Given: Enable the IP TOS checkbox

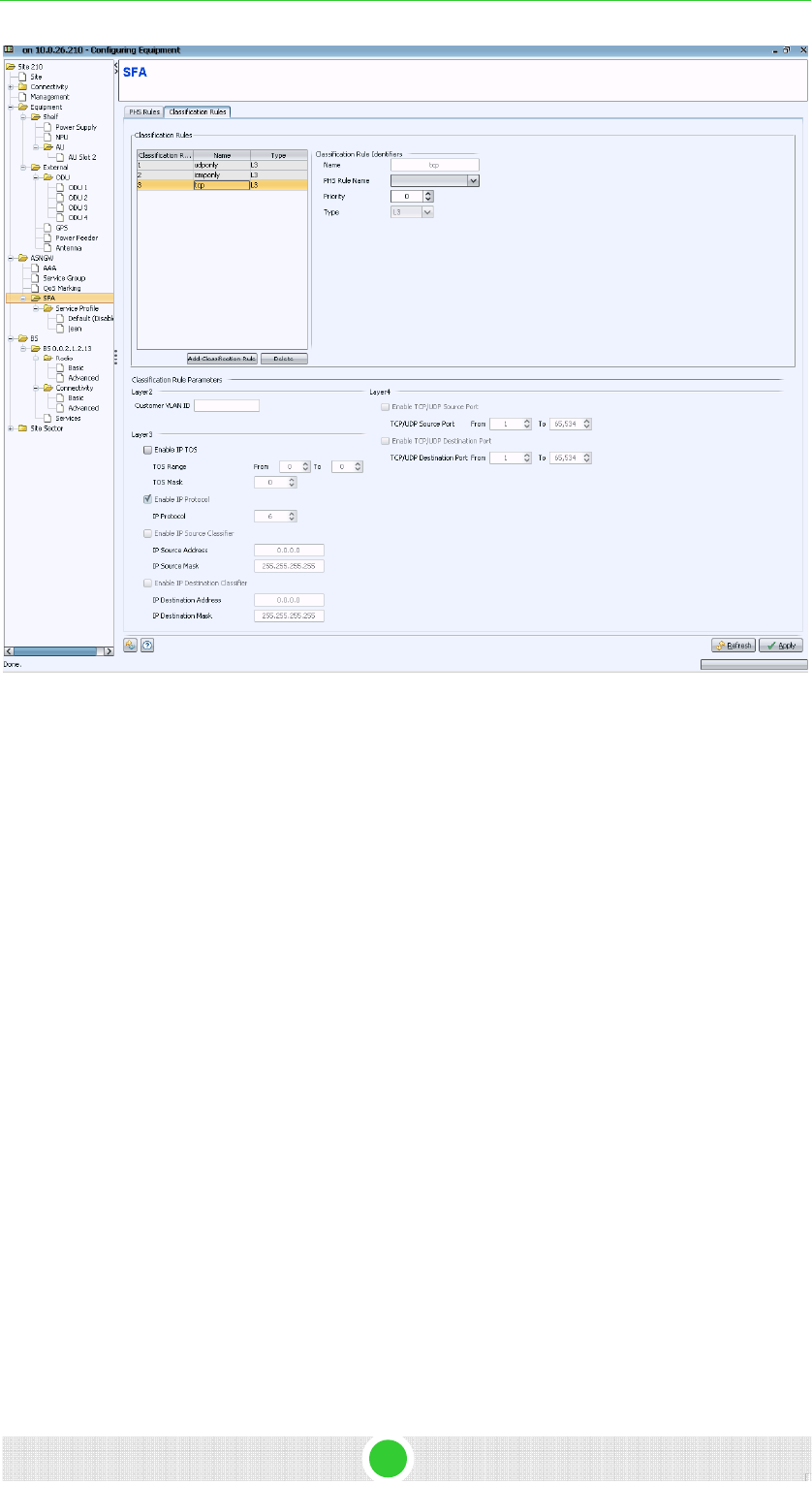Looking at the screenshot, I should coord(147,451).
